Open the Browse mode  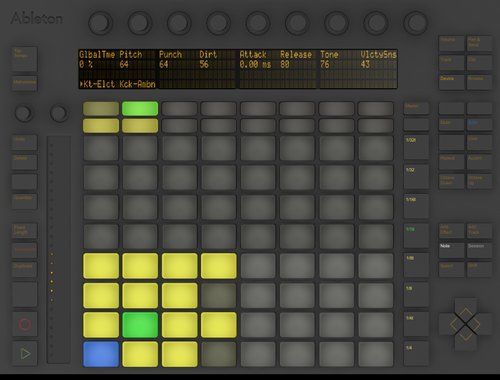click(x=479, y=82)
